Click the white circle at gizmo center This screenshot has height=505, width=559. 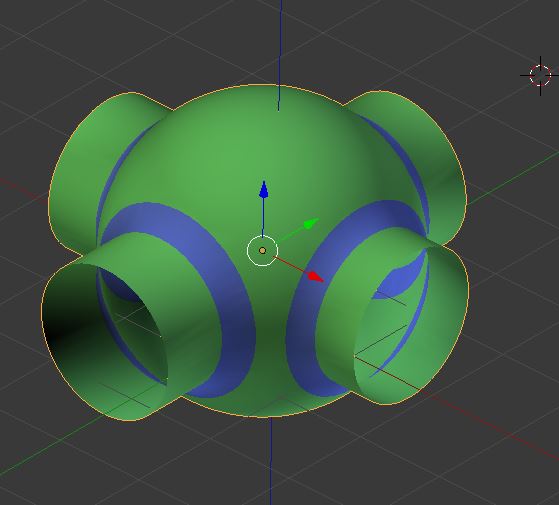pyautogui.click(x=262, y=251)
